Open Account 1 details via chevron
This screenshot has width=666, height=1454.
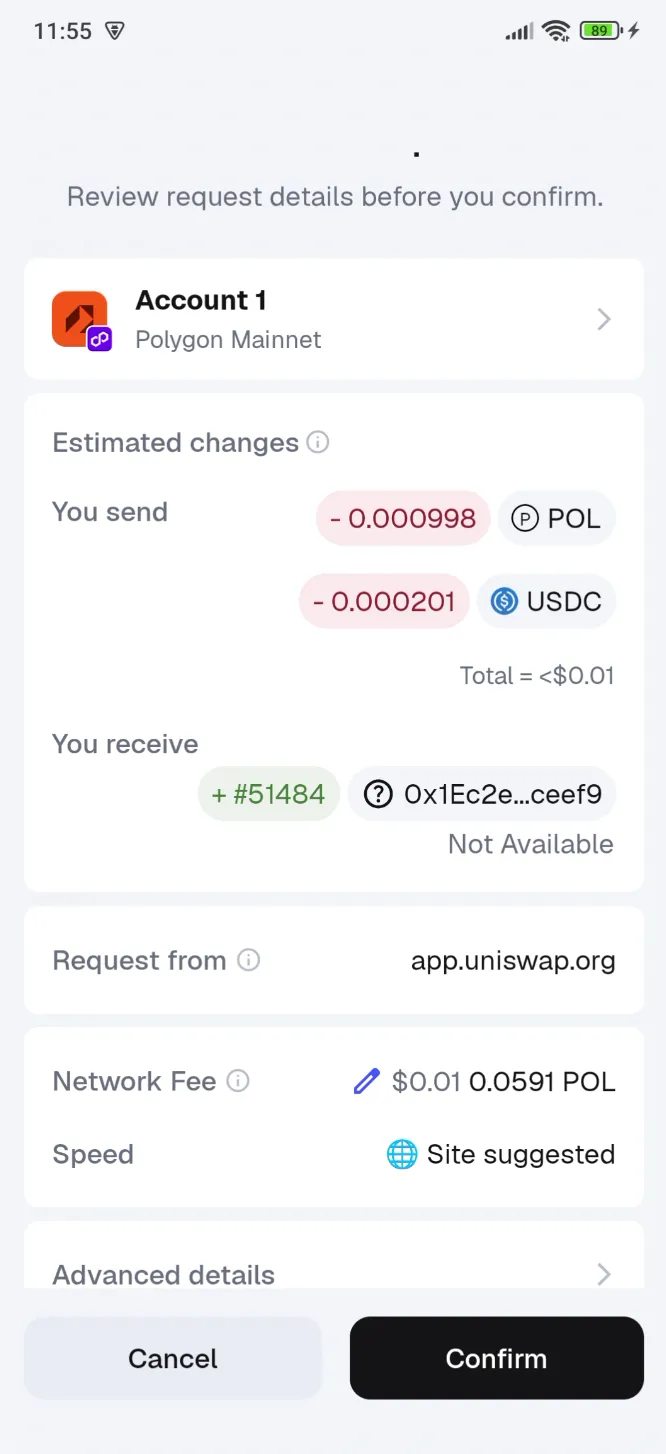point(602,319)
